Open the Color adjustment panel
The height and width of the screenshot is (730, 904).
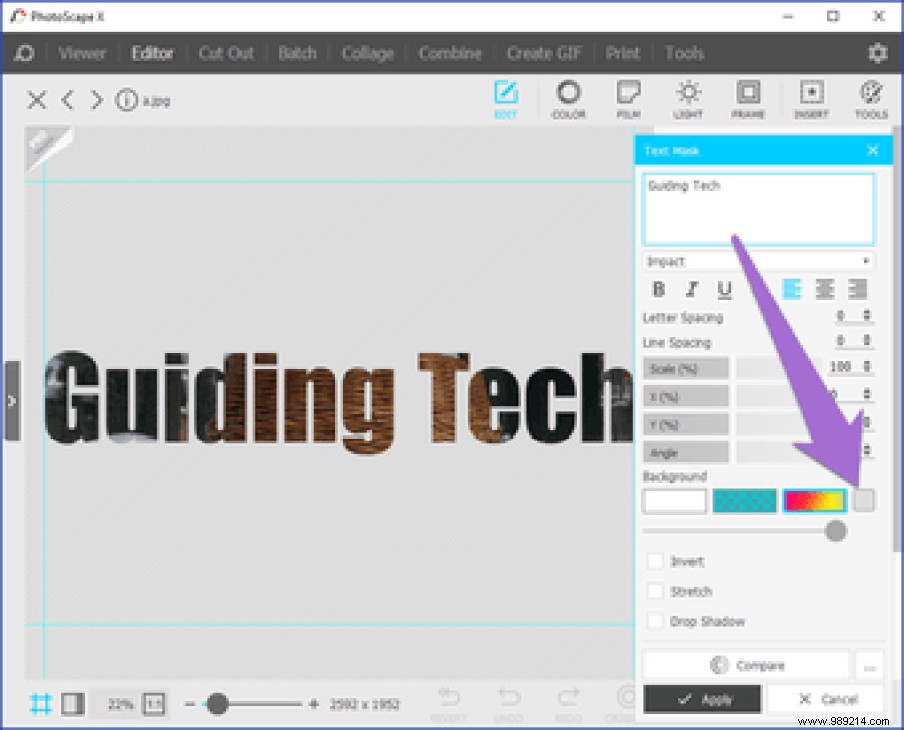pyautogui.click(x=568, y=99)
